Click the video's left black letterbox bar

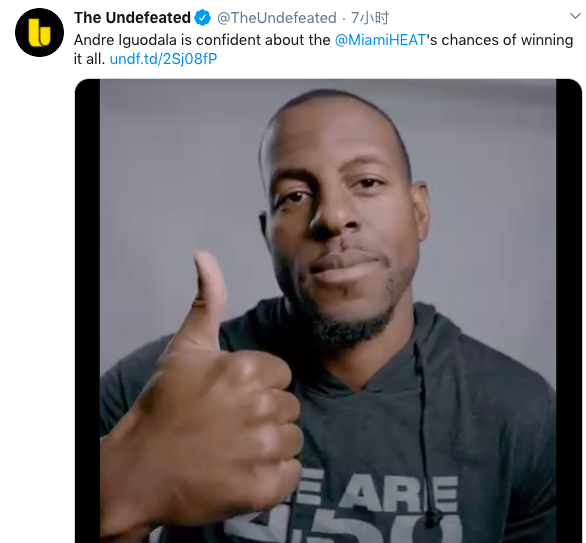(x=87, y=311)
